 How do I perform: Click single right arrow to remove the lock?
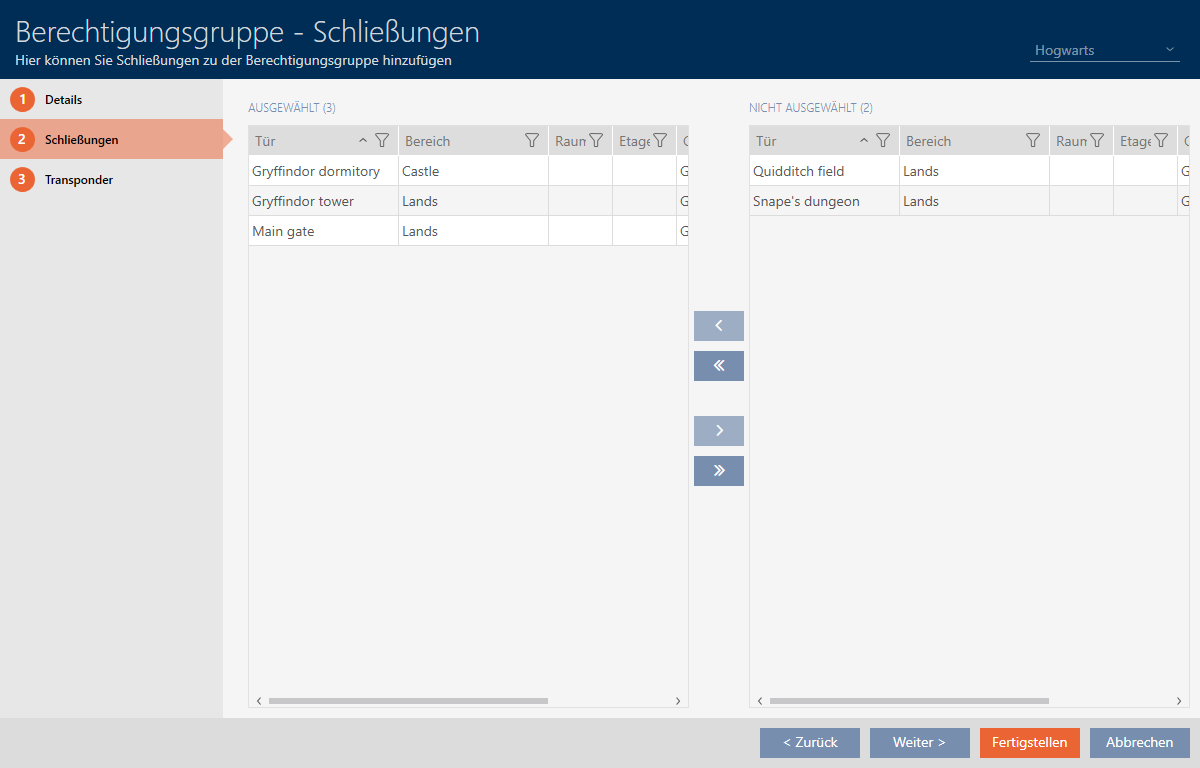pos(718,431)
